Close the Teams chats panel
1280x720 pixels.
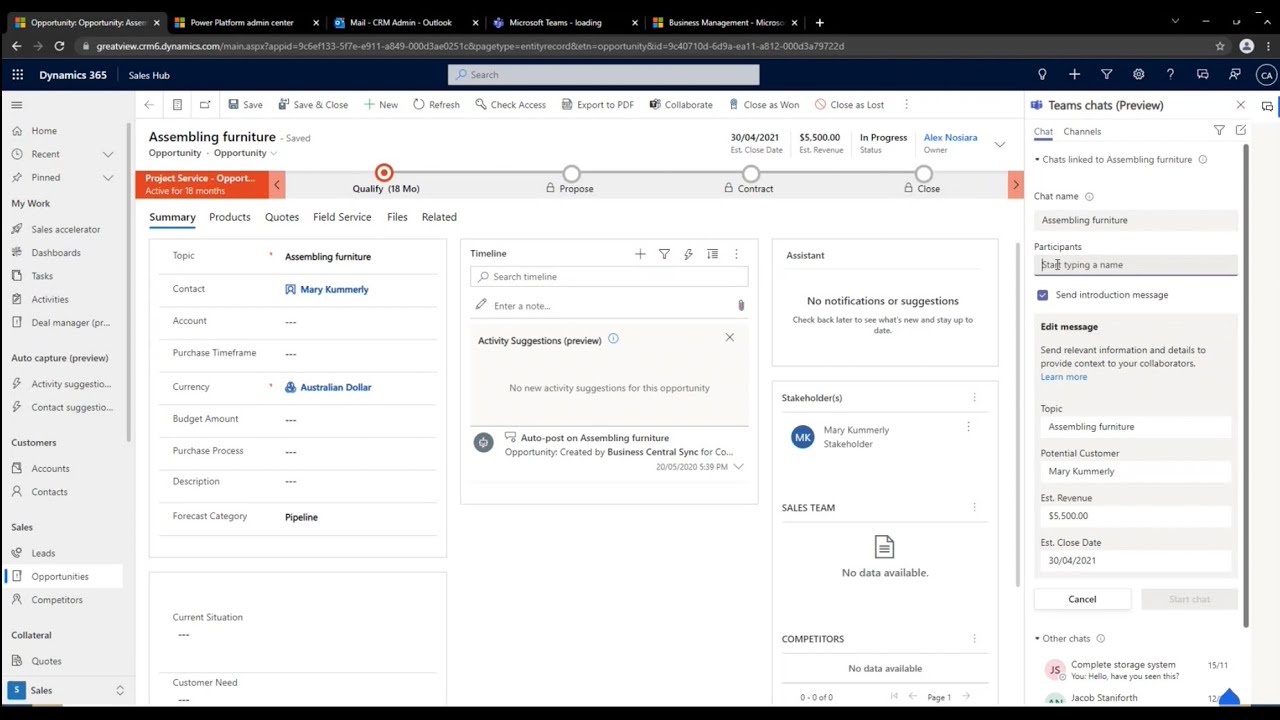click(1241, 105)
